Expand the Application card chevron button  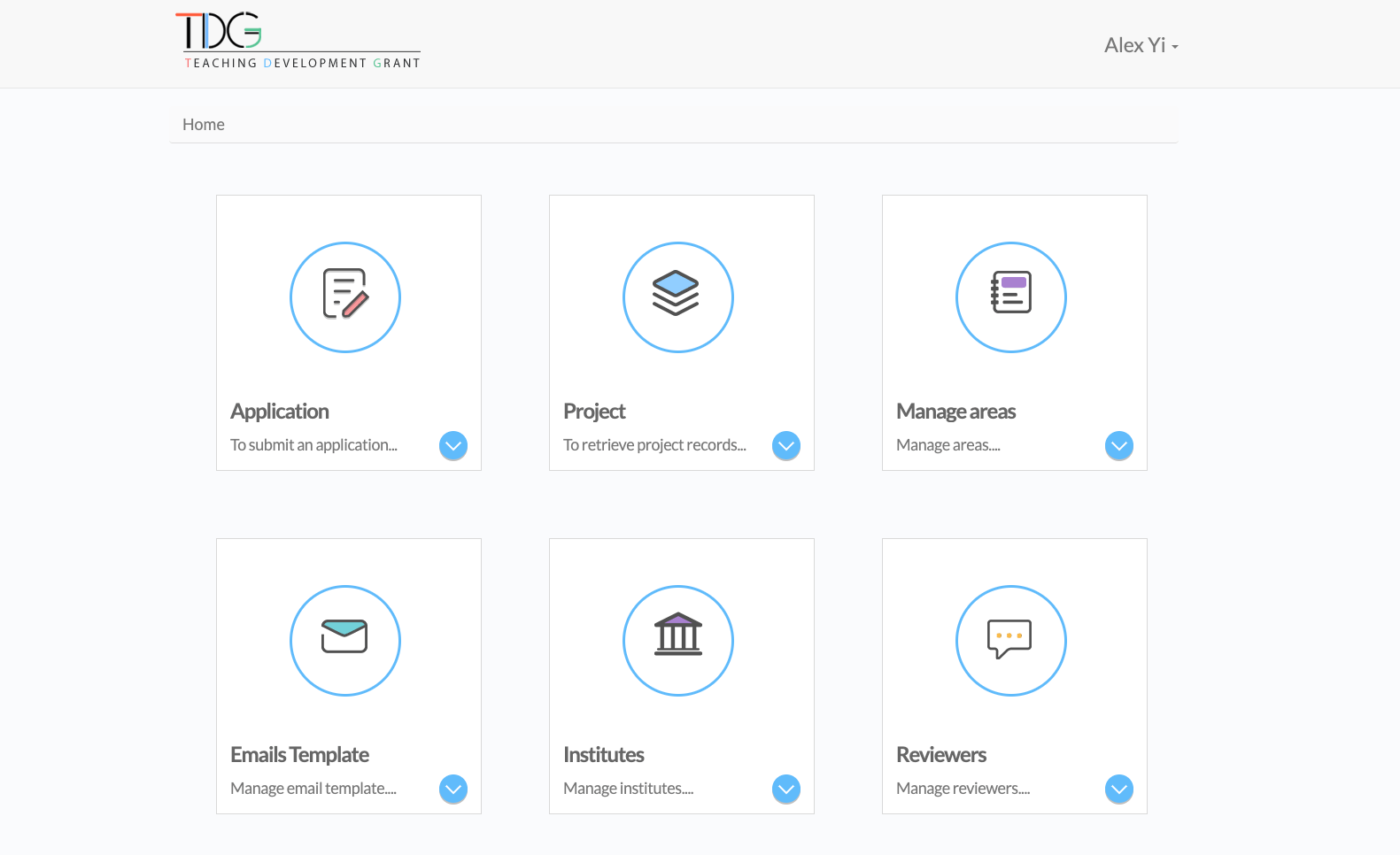(x=453, y=445)
